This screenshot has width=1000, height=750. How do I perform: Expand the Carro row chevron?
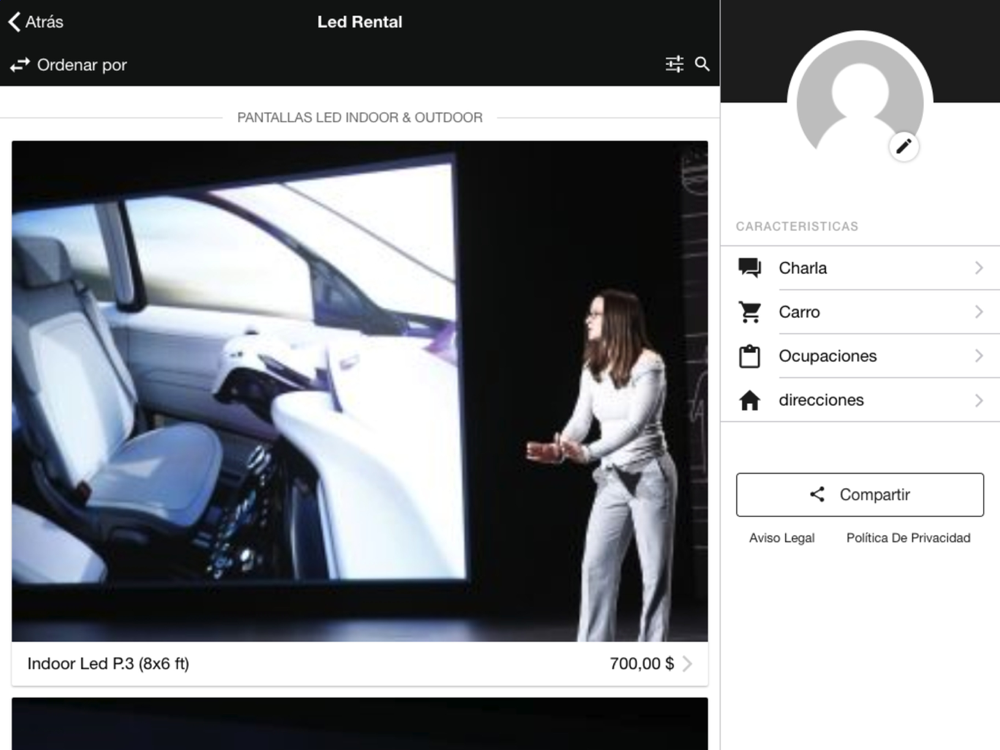click(x=978, y=312)
